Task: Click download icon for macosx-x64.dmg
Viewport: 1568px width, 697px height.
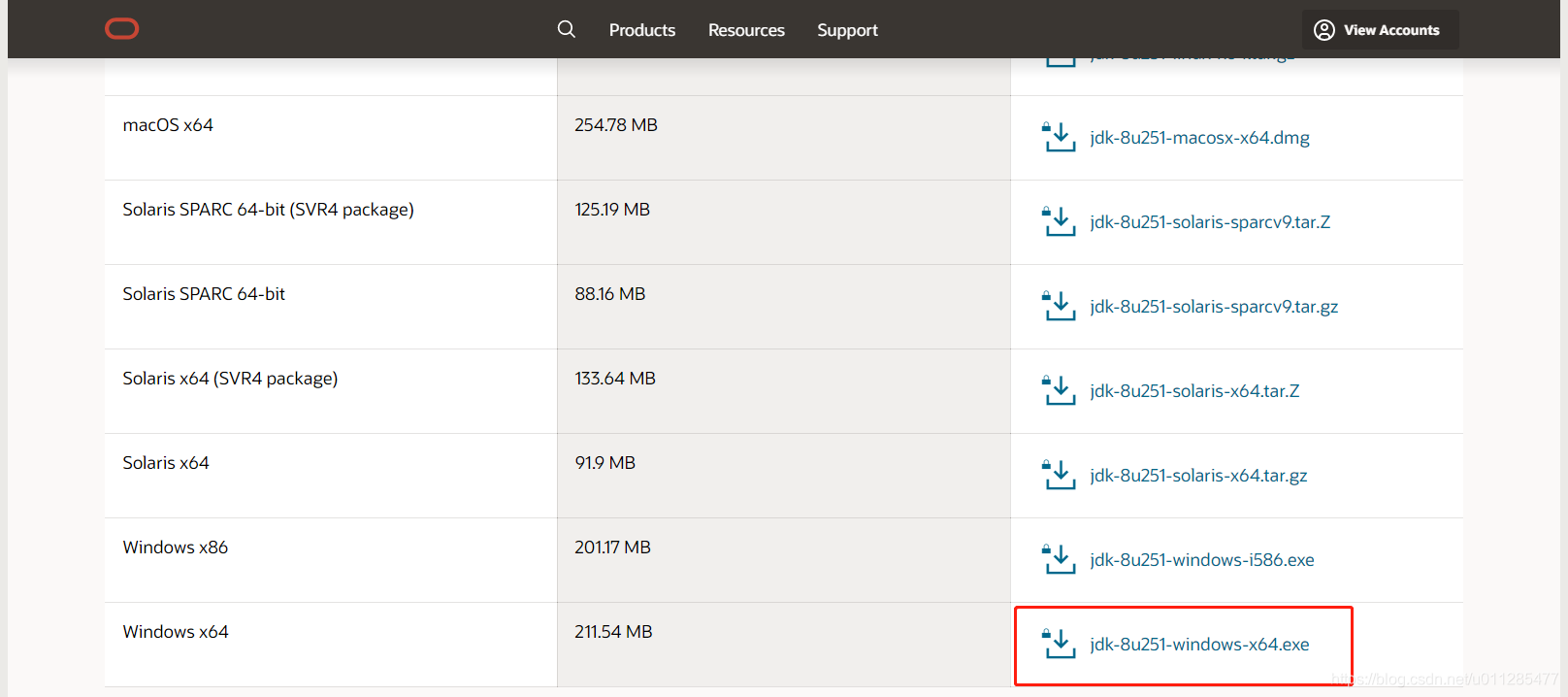Action: [1059, 137]
